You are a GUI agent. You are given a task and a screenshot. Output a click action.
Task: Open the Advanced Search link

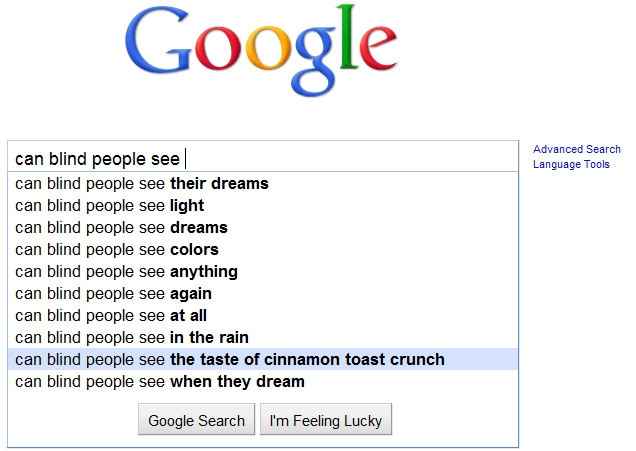click(x=576, y=149)
